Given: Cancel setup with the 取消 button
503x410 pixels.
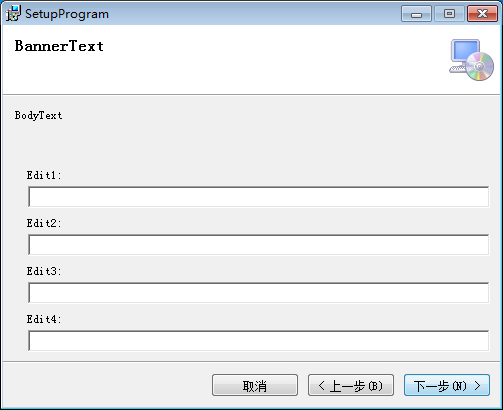Looking at the screenshot, I should click(x=255, y=385).
